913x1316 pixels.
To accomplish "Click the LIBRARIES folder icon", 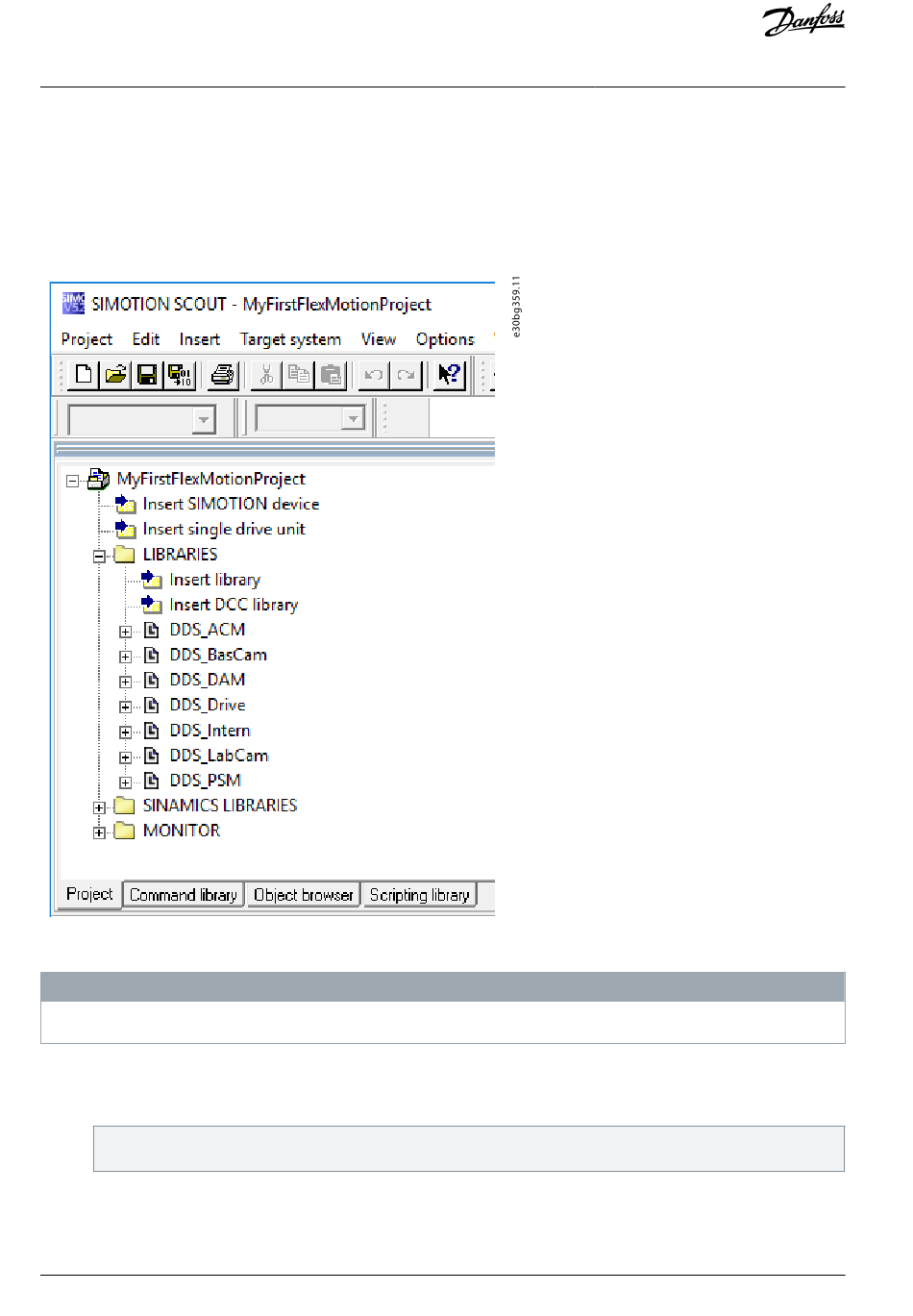I will coord(125,554).
